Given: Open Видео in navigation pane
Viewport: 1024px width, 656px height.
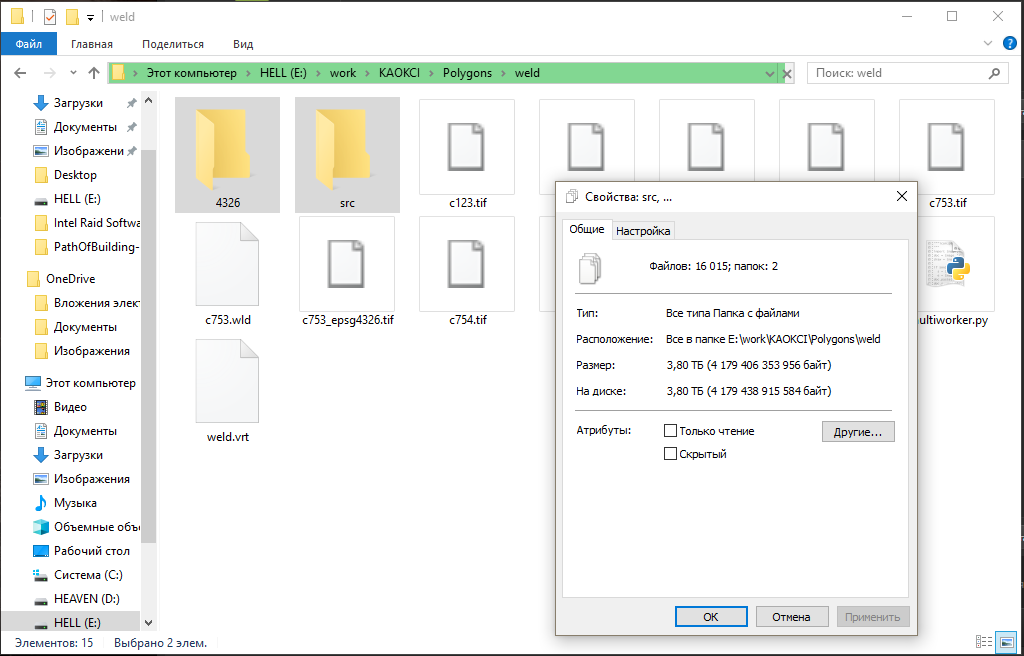Looking at the screenshot, I should coord(70,407).
